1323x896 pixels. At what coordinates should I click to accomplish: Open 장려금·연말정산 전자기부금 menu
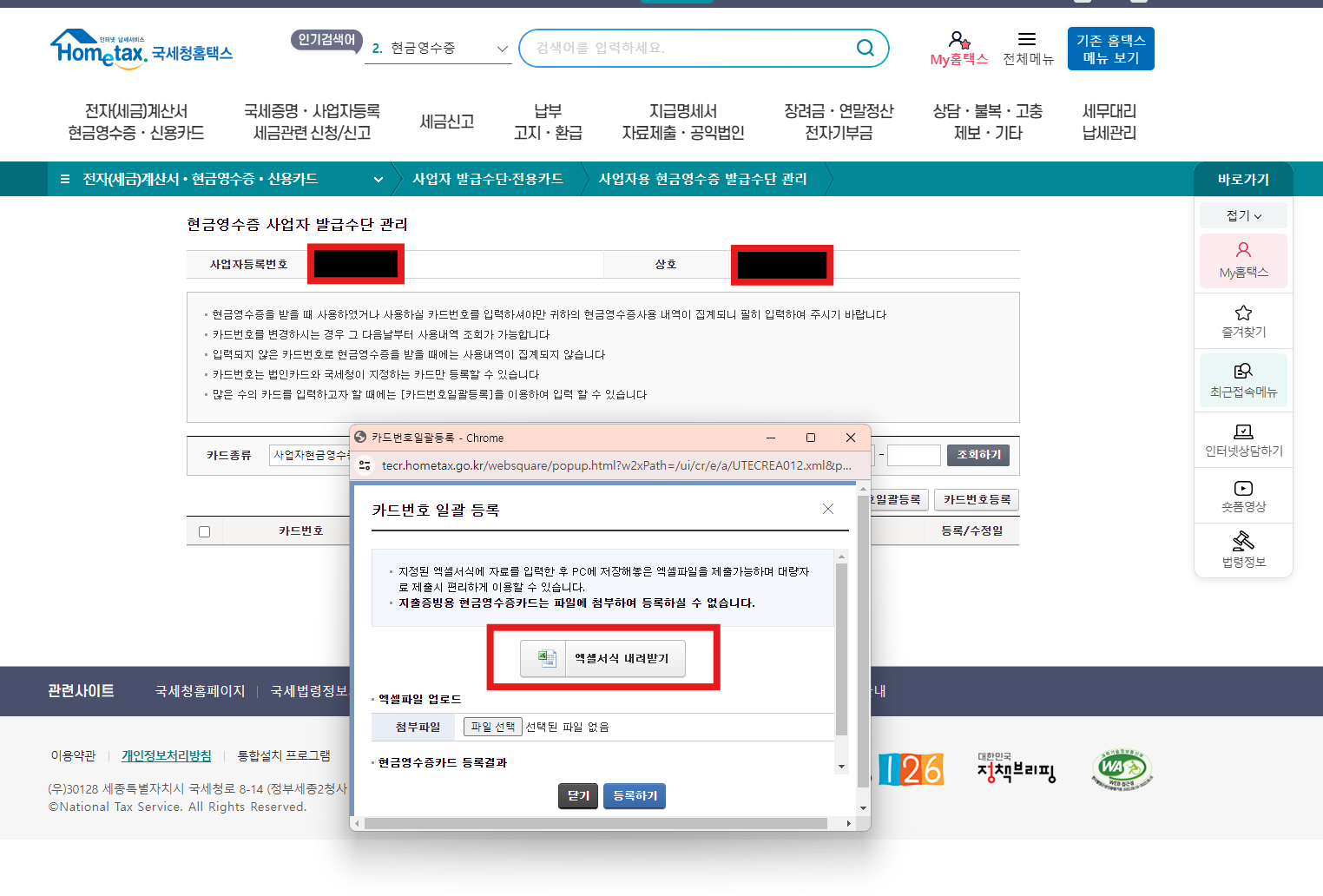click(x=839, y=122)
